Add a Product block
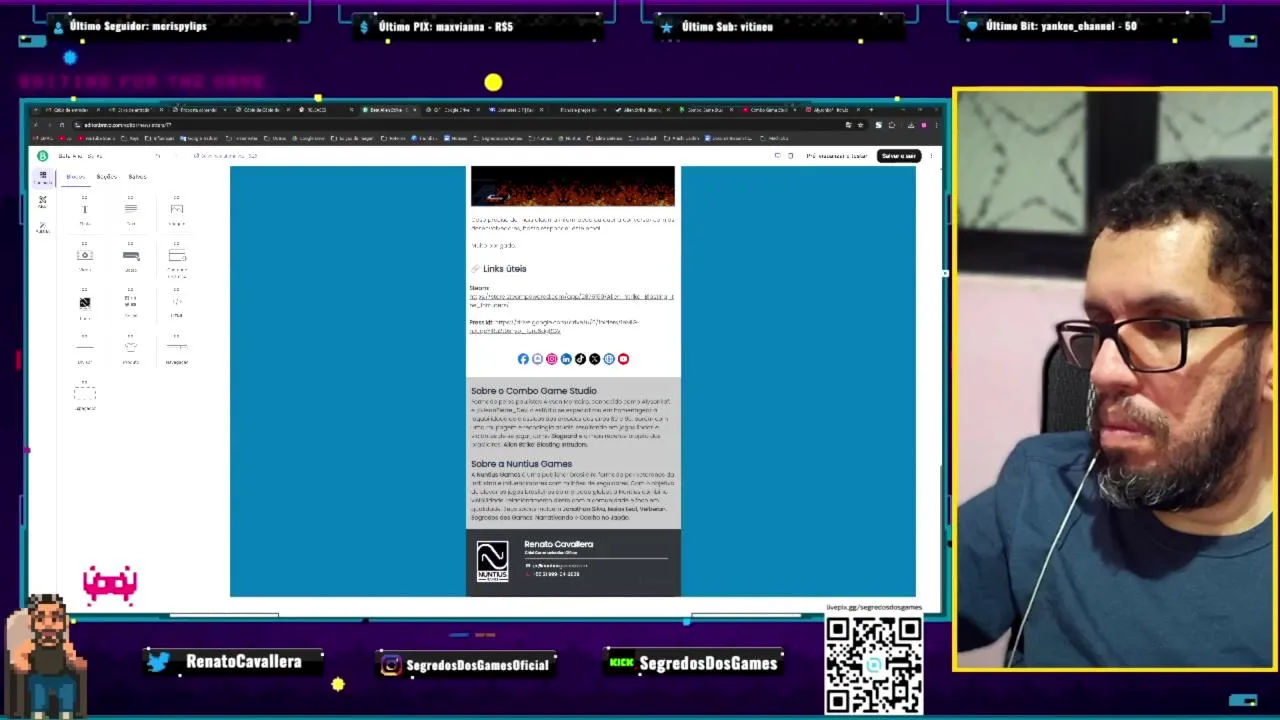 pyautogui.click(x=130, y=350)
